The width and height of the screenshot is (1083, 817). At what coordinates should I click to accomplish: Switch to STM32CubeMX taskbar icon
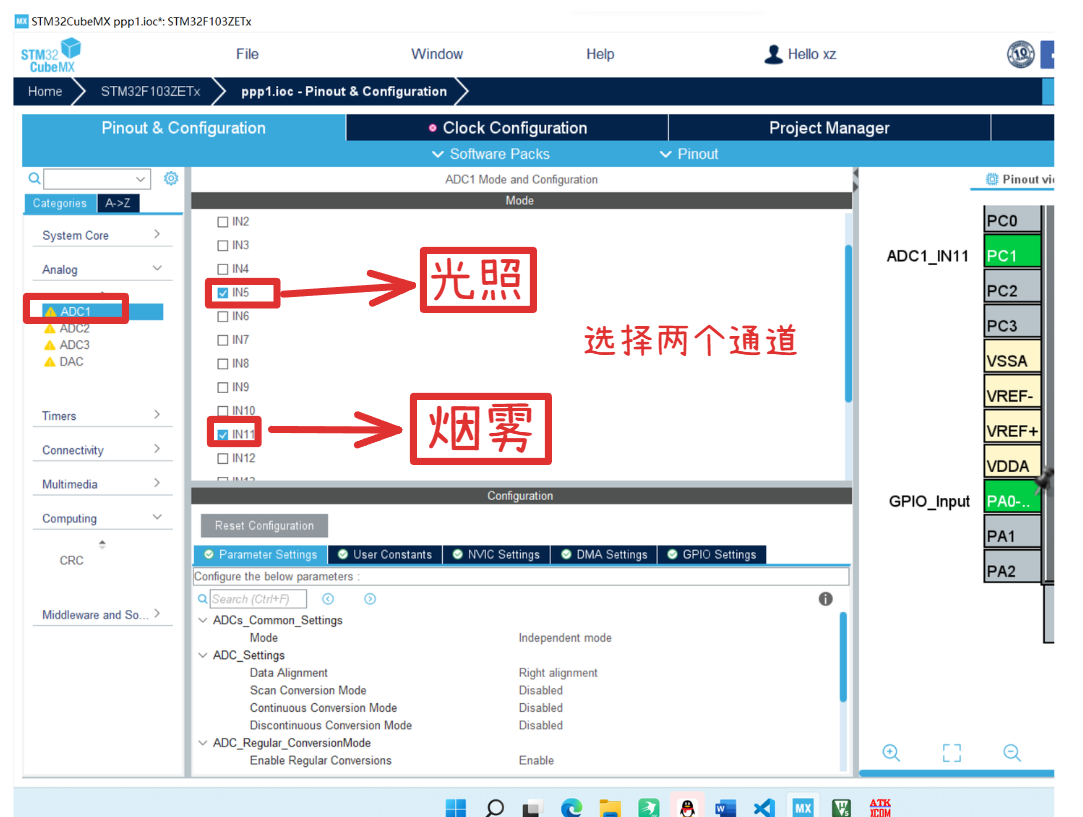click(803, 807)
